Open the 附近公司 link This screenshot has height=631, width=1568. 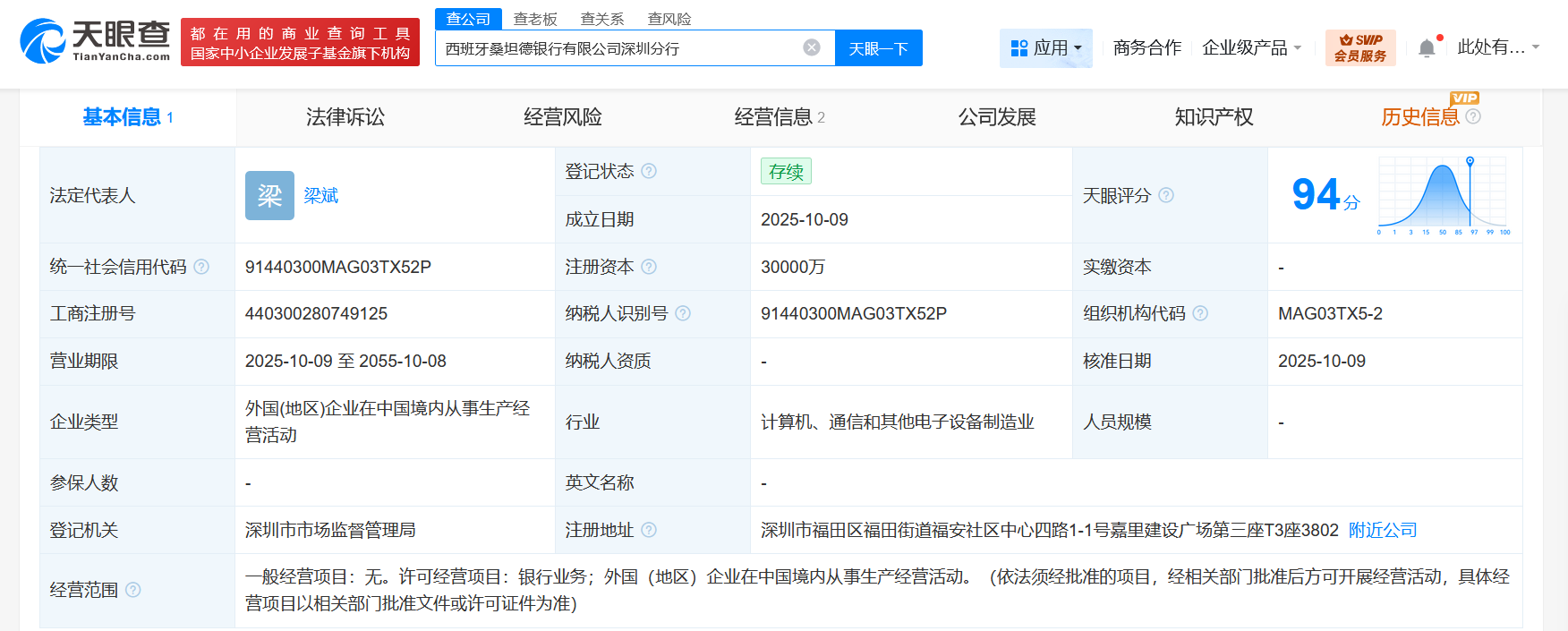click(x=1382, y=530)
